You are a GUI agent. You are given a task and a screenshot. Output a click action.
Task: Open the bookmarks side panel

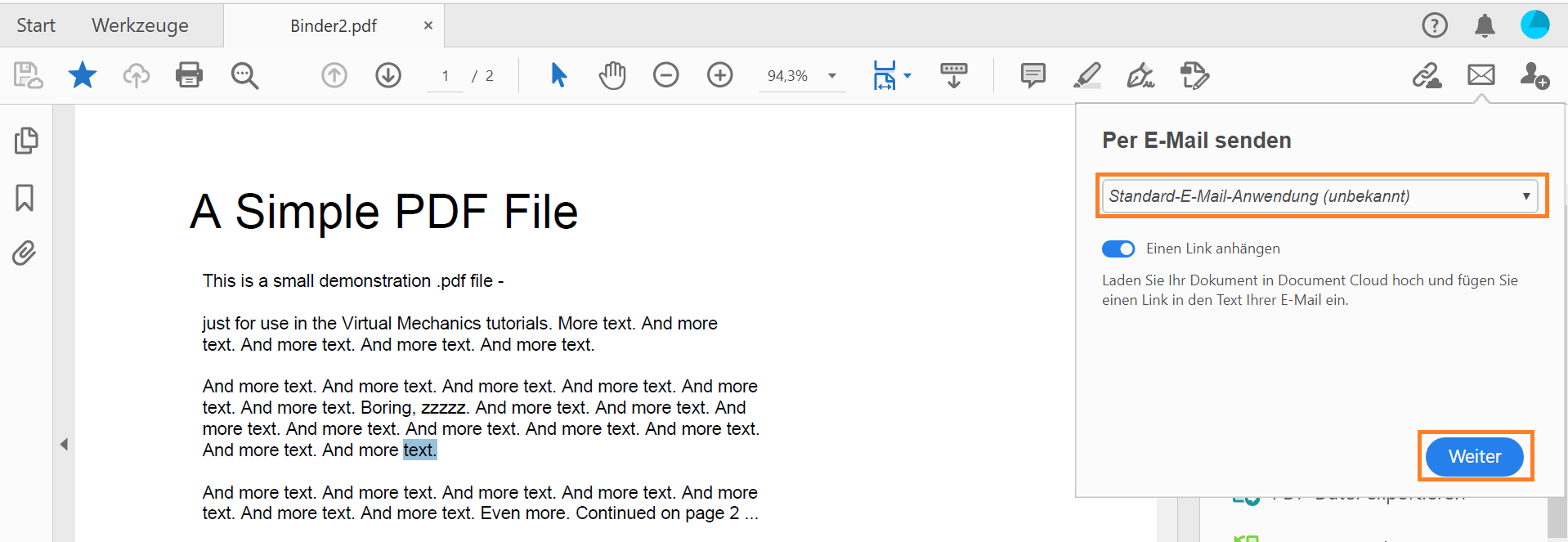25,198
